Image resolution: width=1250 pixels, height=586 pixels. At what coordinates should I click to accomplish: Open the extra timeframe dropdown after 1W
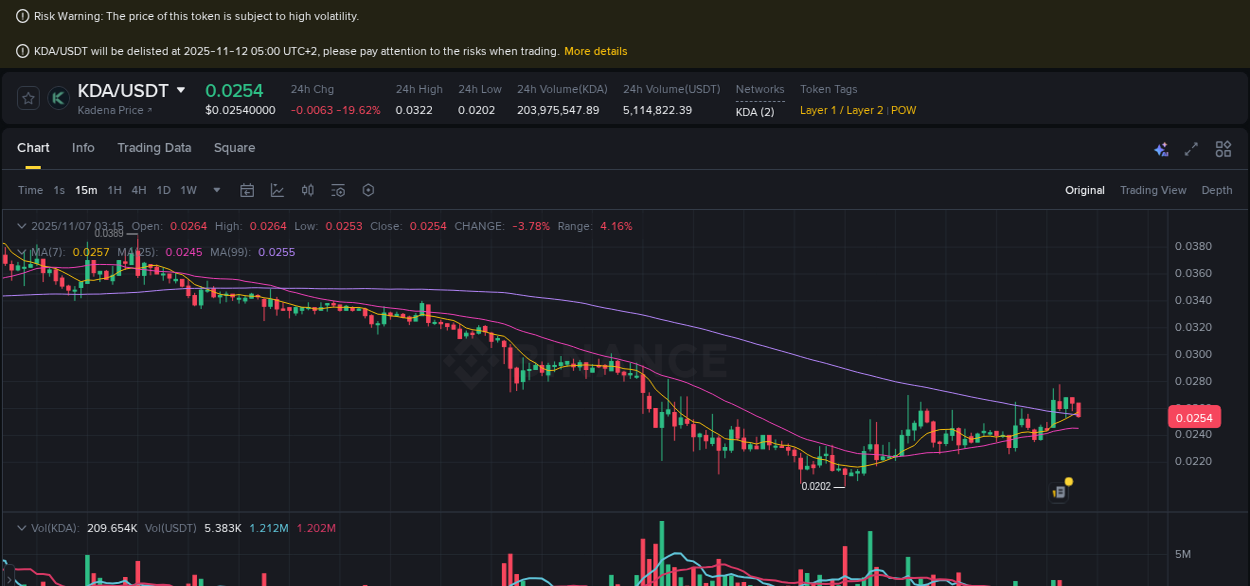pos(215,190)
